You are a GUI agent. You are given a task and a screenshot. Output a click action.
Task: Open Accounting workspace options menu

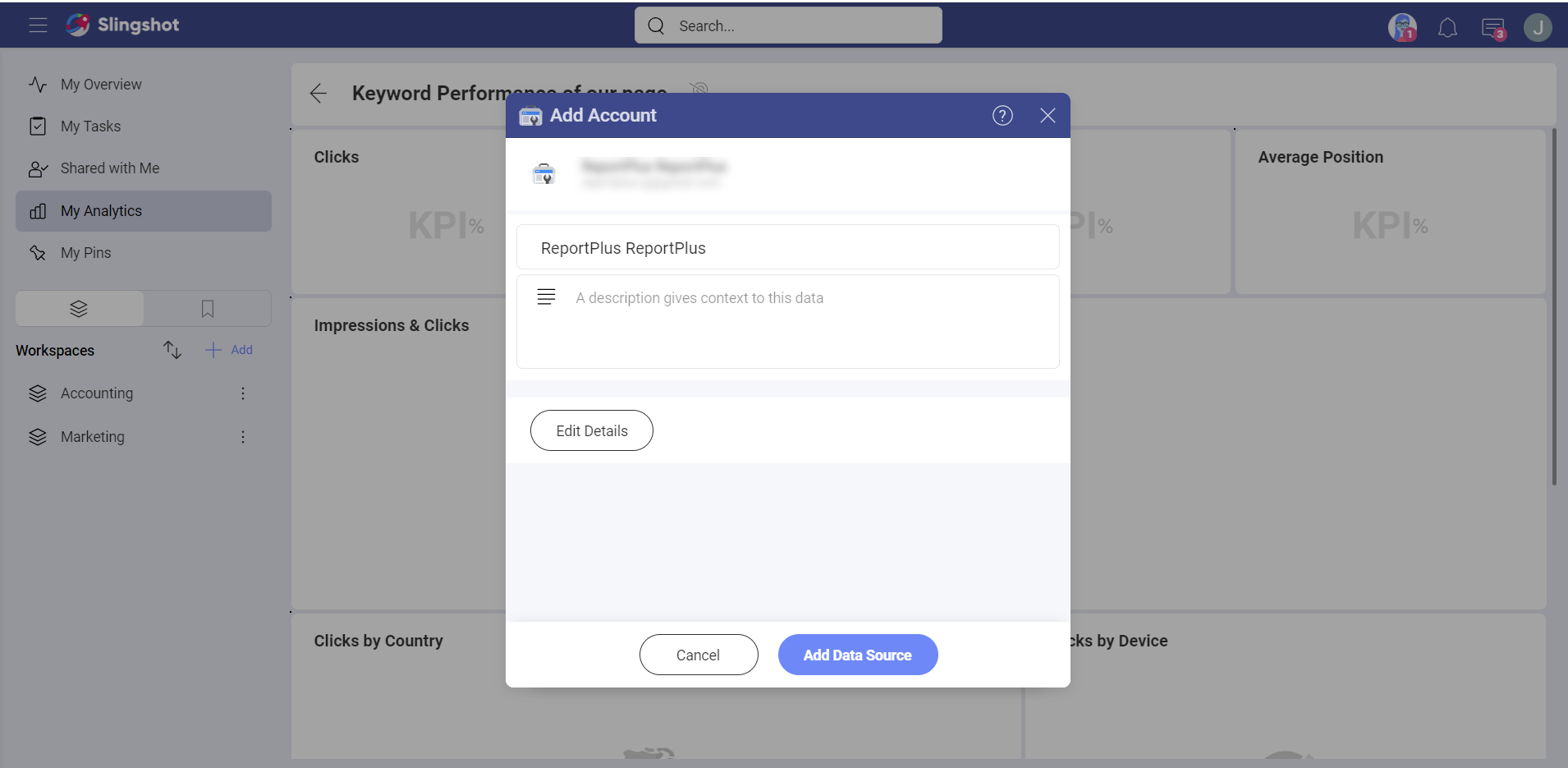click(x=243, y=393)
